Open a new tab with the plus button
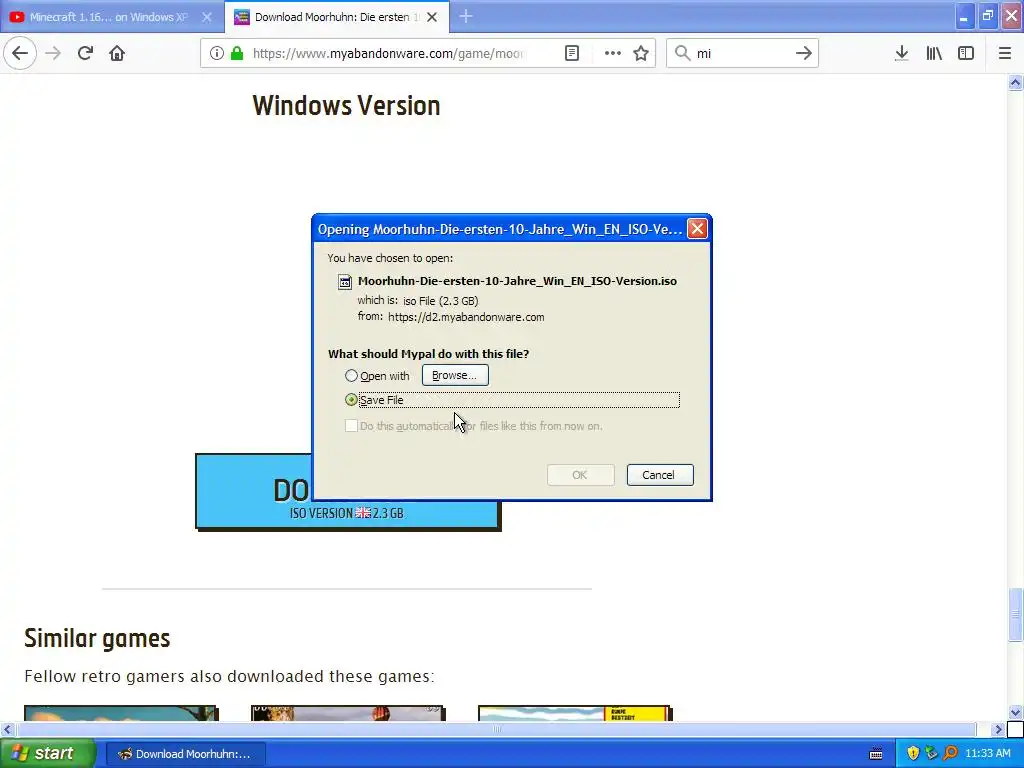Screen dimensions: 1024x768 pos(466,16)
